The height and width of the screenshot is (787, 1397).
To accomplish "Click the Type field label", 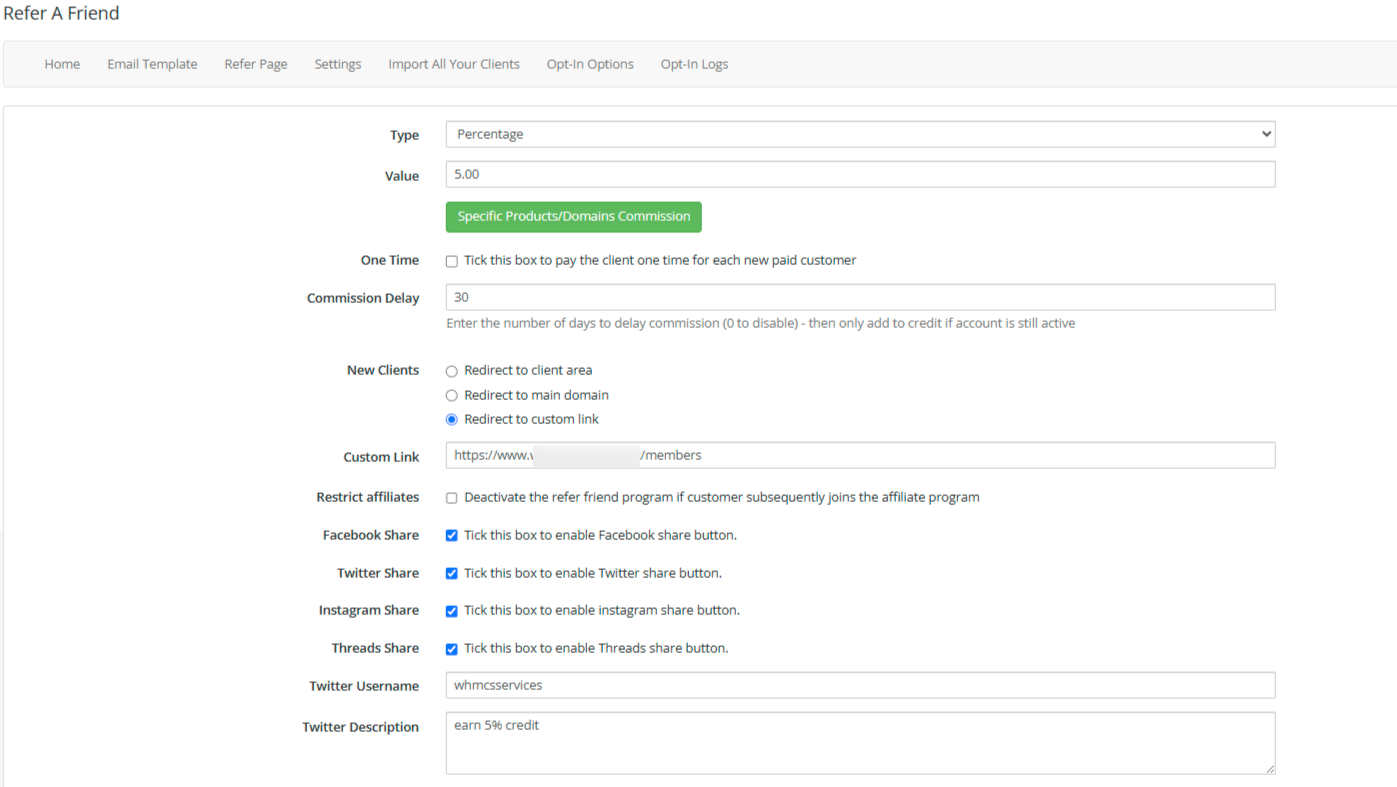I will [x=404, y=135].
